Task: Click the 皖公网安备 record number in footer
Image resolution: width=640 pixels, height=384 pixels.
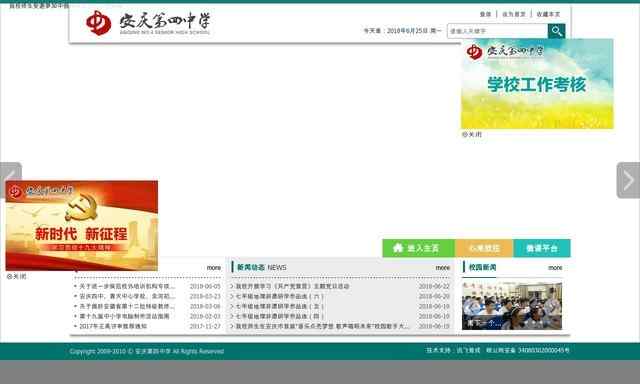Action: tap(527, 350)
